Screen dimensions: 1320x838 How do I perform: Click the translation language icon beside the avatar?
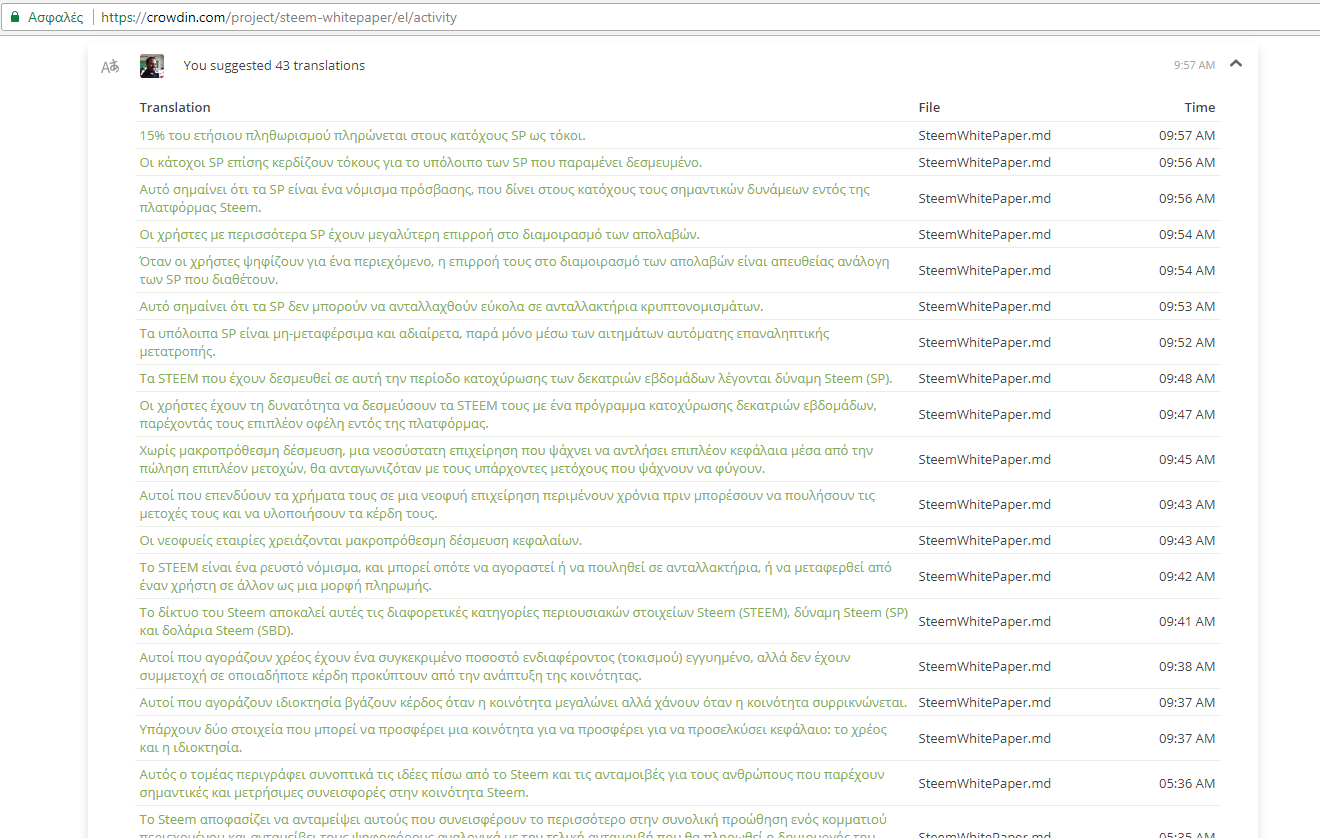pyautogui.click(x=110, y=66)
